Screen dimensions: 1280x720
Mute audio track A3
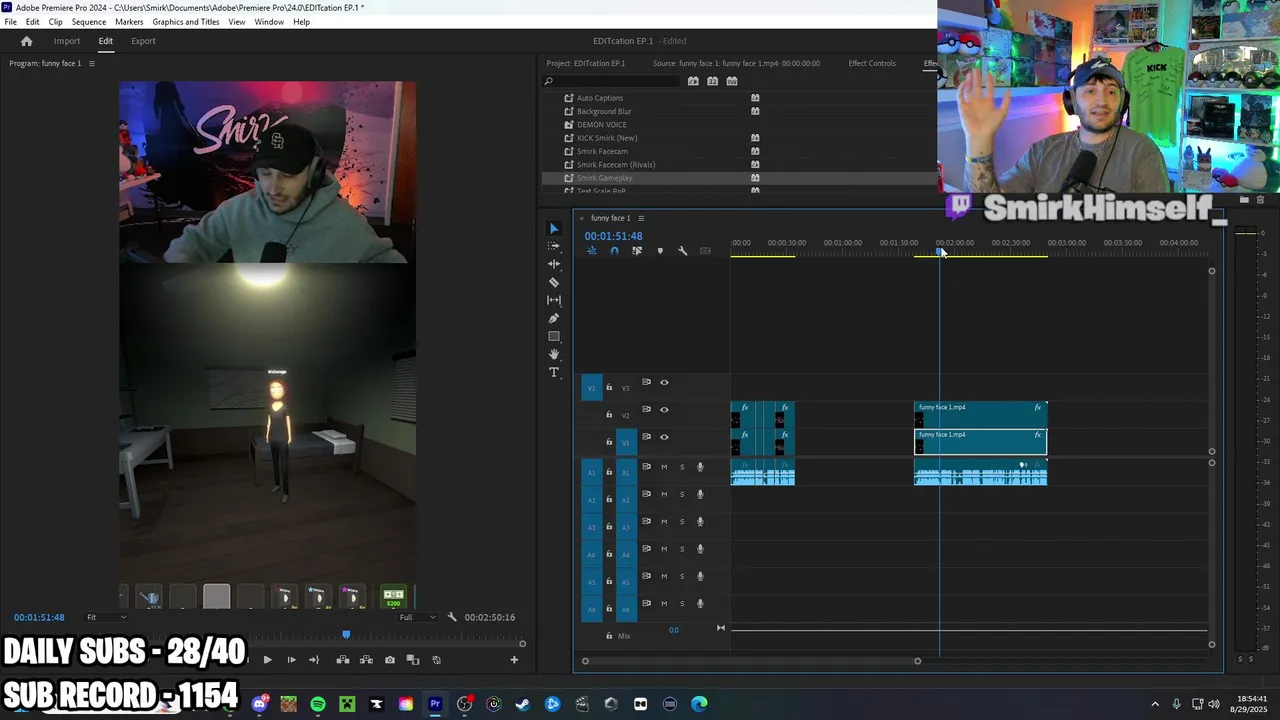pyautogui.click(x=664, y=521)
